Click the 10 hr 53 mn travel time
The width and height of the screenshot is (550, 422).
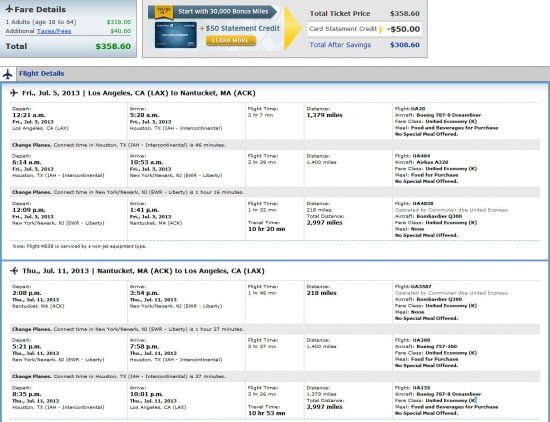click(266, 413)
